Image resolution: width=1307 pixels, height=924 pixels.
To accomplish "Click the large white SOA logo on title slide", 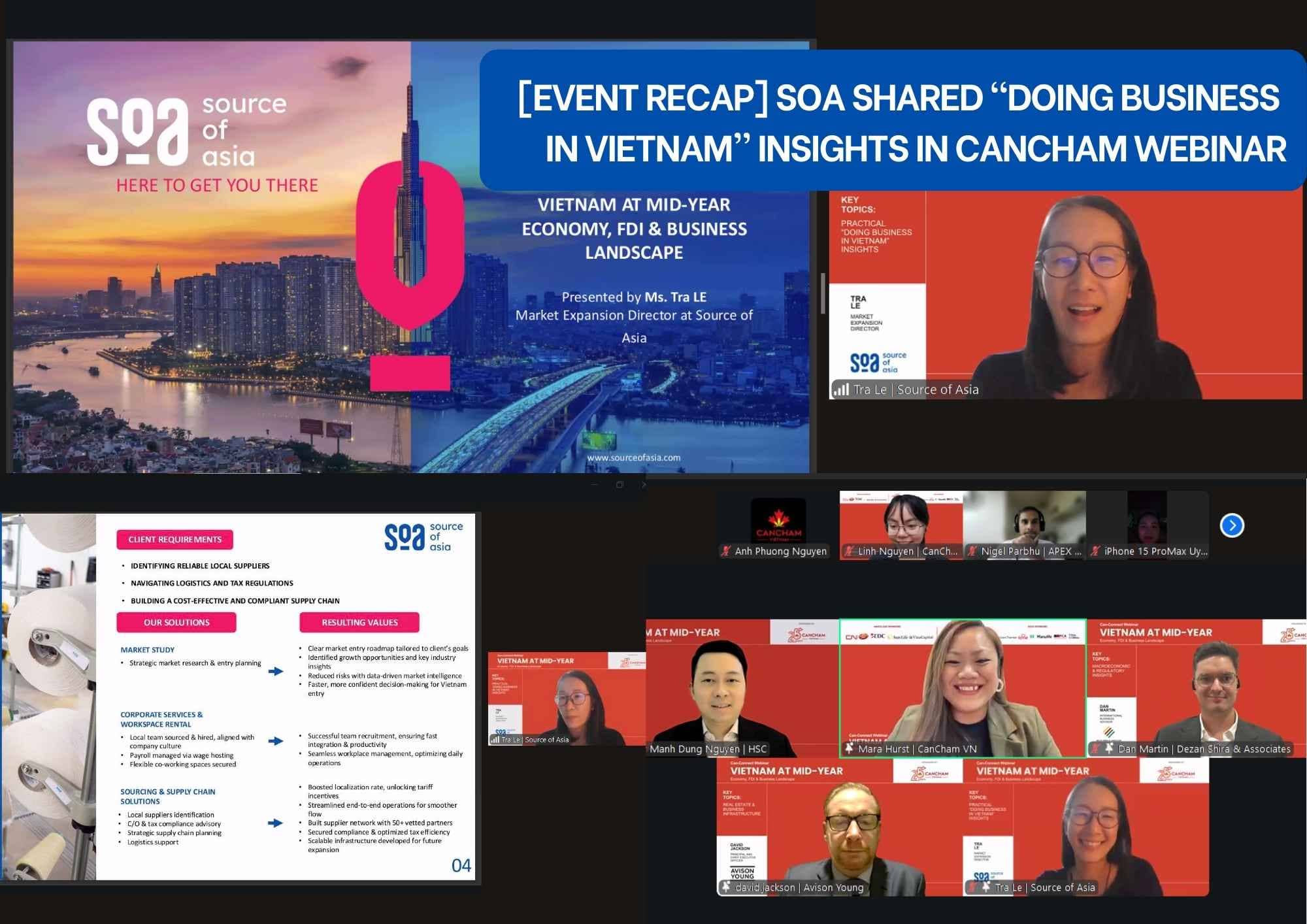I will pyautogui.click(x=187, y=130).
